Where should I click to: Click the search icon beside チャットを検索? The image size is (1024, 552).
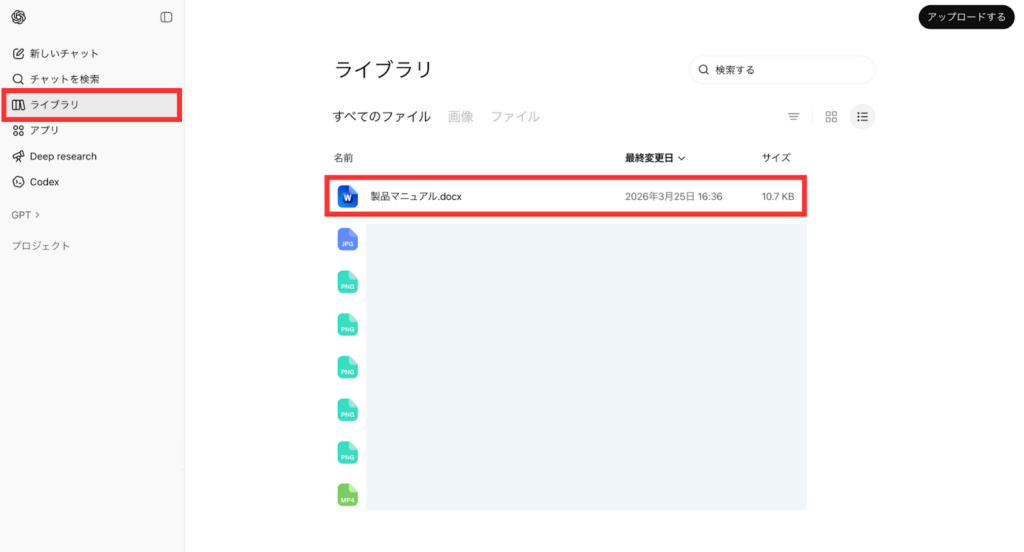[x=18, y=79]
